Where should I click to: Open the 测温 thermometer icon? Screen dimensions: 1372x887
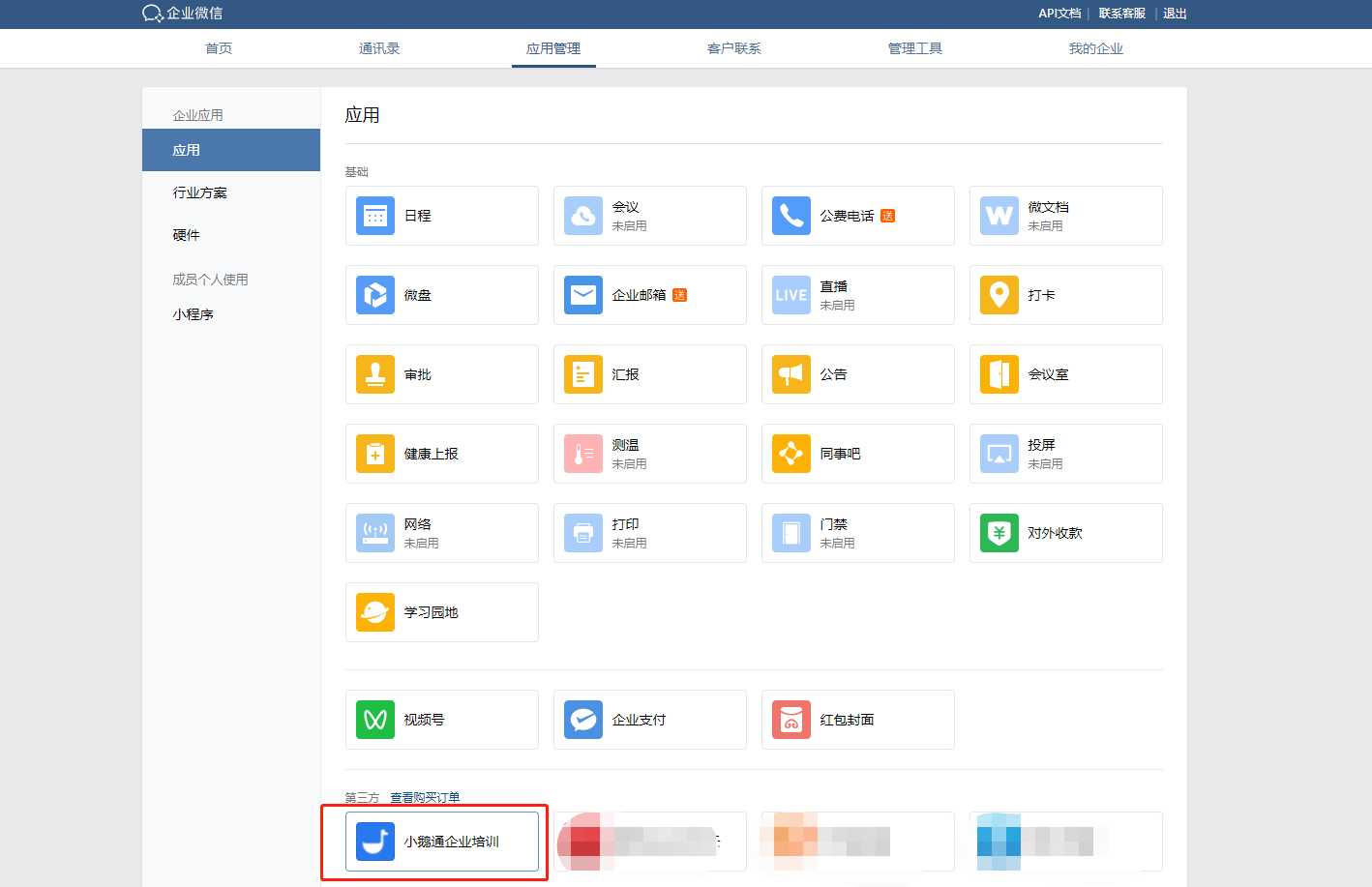coord(583,454)
